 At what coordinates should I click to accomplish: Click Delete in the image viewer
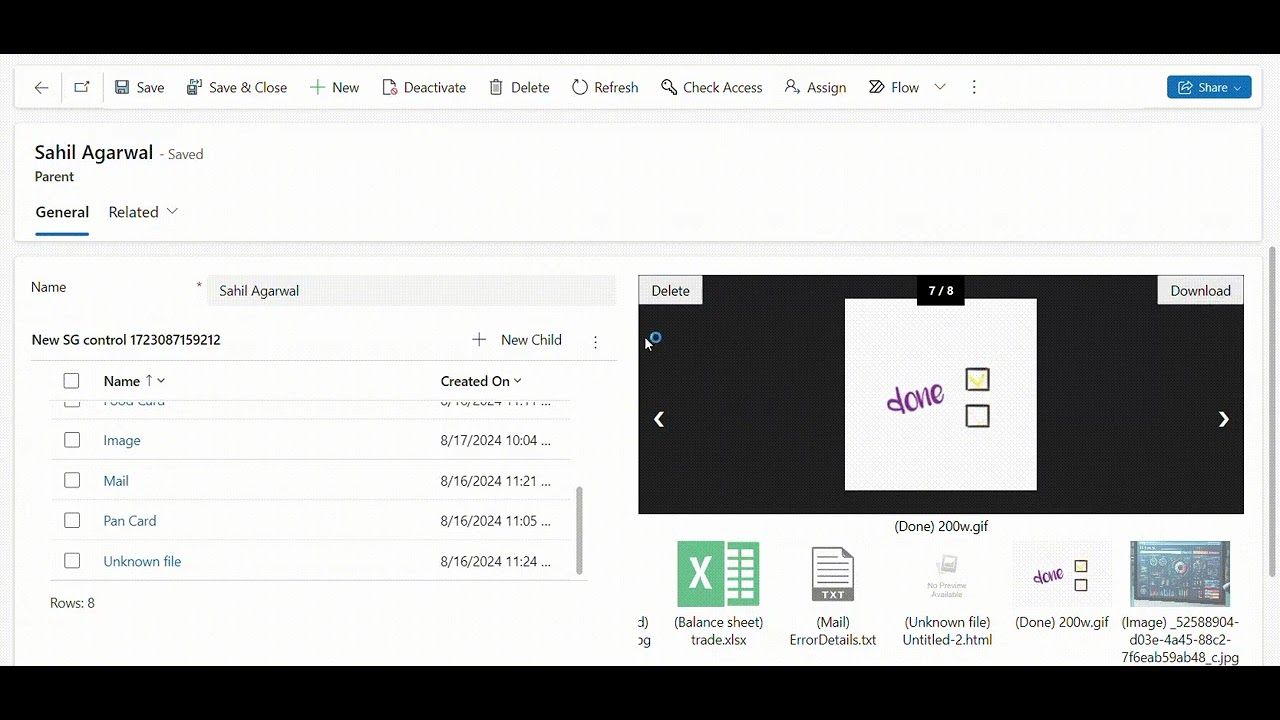[x=670, y=291]
